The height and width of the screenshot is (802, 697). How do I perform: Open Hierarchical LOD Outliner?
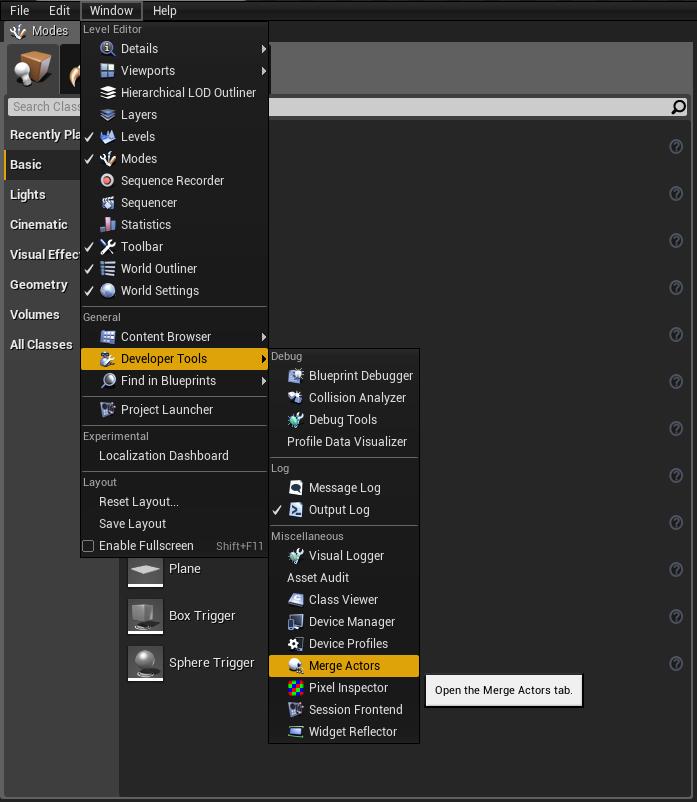[188, 93]
